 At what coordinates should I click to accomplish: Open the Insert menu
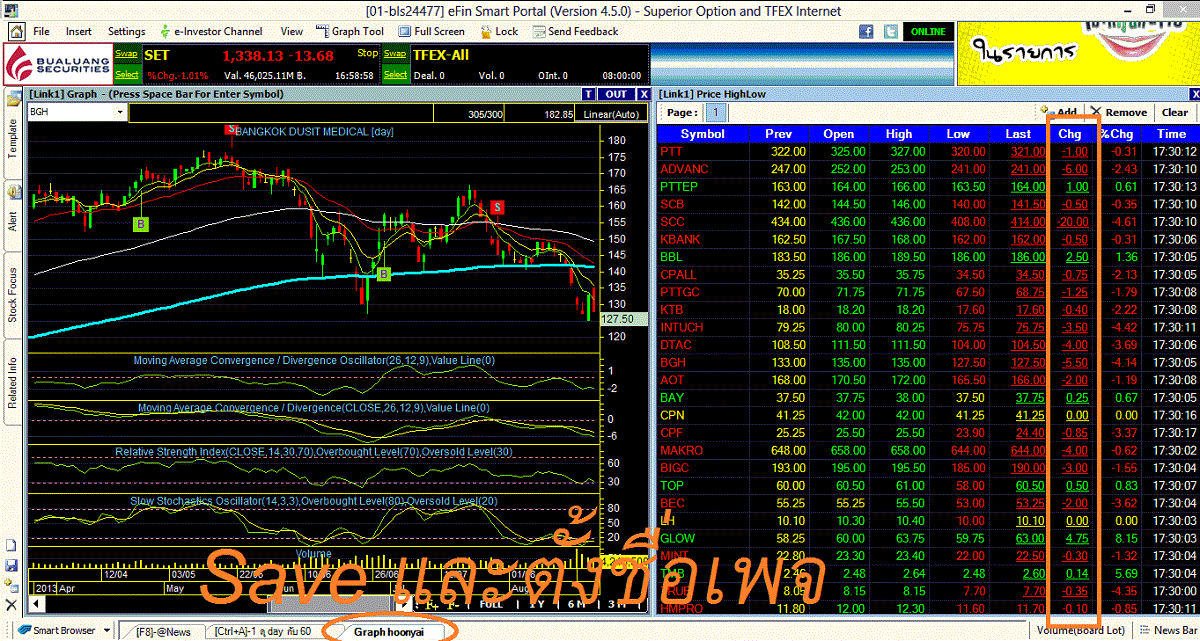click(x=79, y=32)
